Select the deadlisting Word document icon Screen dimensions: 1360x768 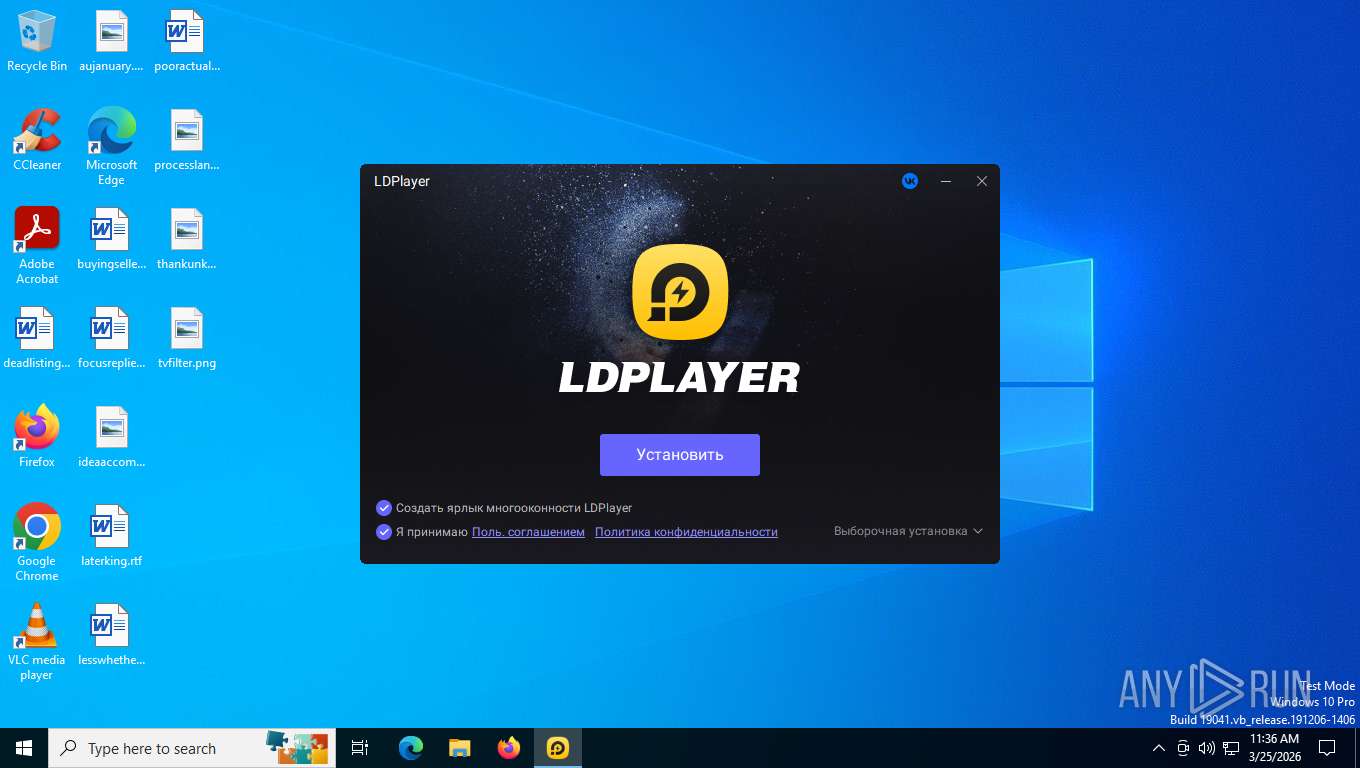pyautogui.click(x=37, y=338)
